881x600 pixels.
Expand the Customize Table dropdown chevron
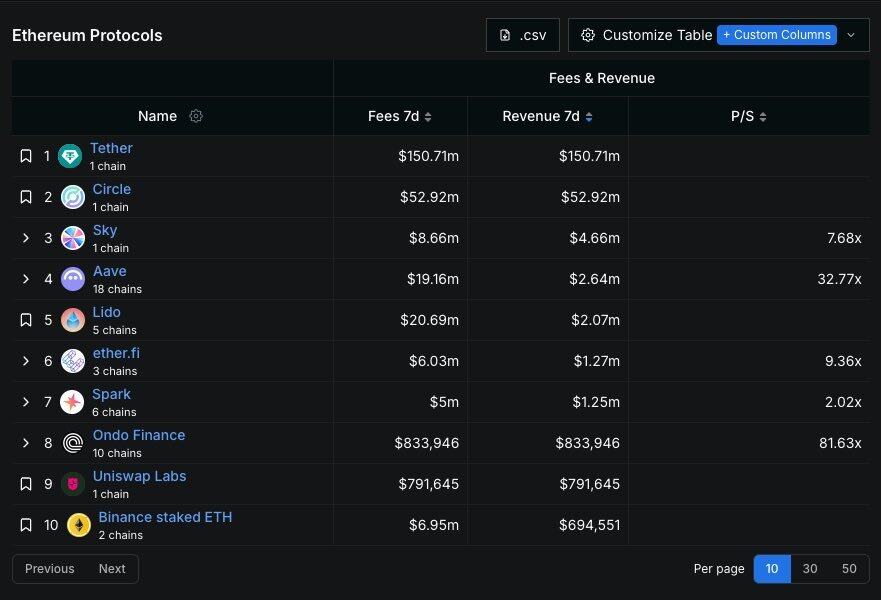click(851, 35)
